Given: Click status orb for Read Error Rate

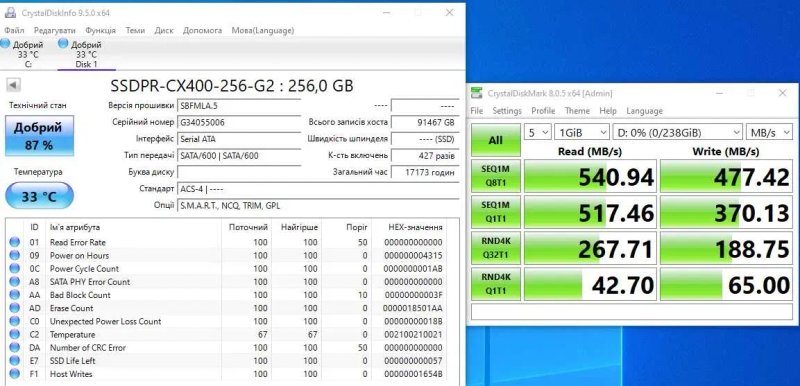Looking at the screenshot, I should [x=15, y=242].
